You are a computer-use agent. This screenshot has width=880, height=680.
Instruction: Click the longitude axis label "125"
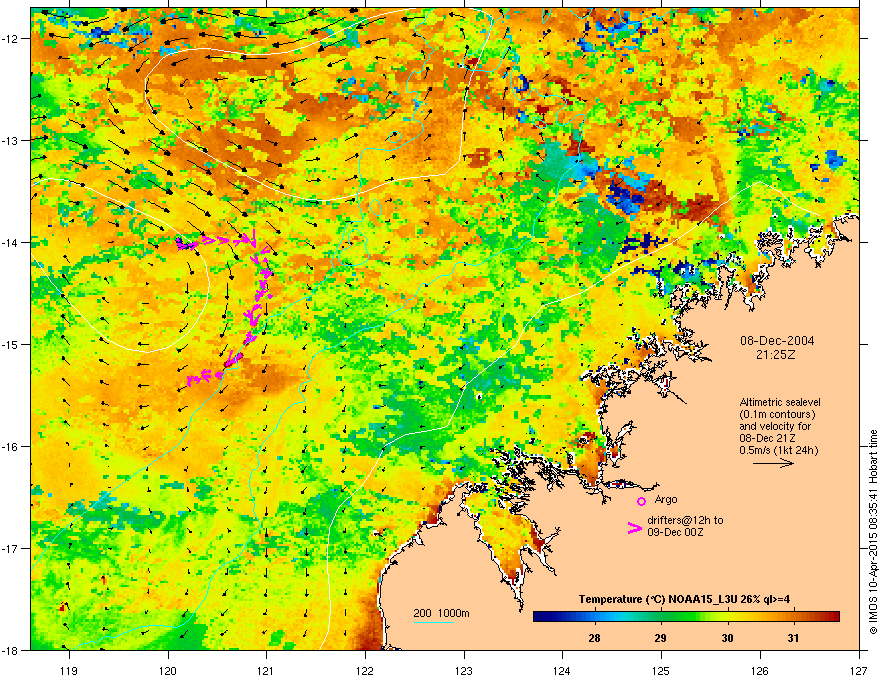[661, 670]
